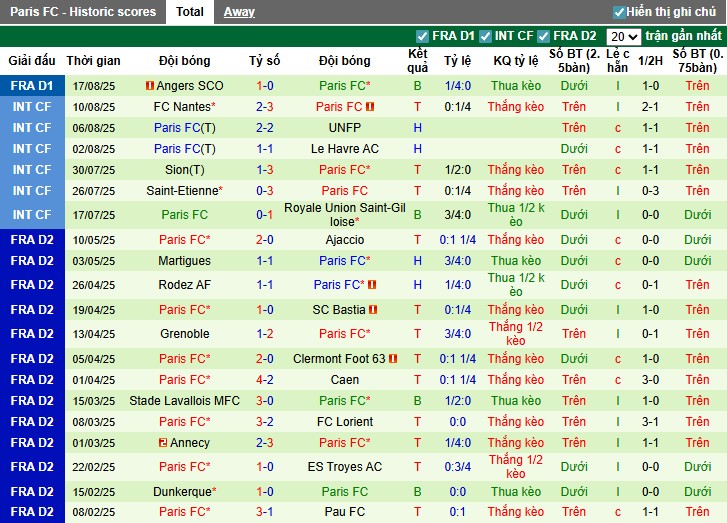Open the recent matches count dropdown showing 20
The width and height of the screenshot is (727, 523).
[622, 36]
